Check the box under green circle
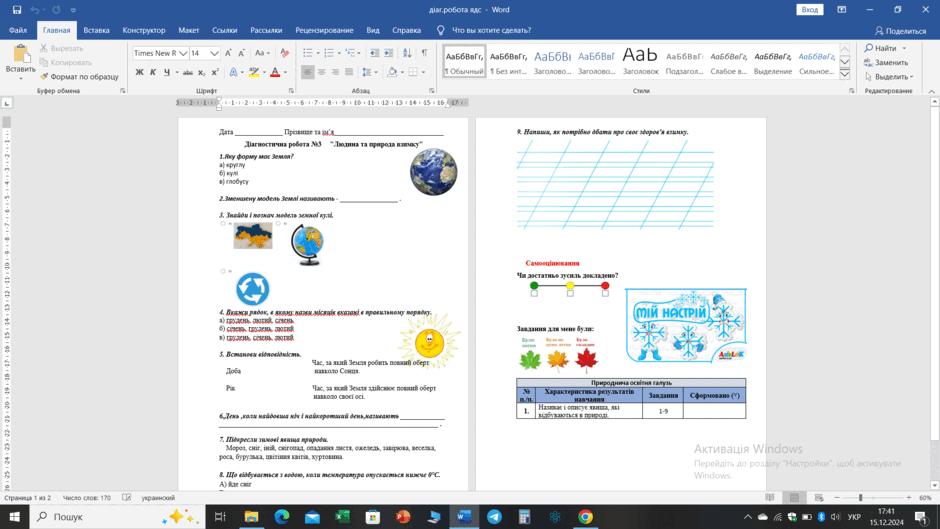 pyautogui.click(x=534, y=293)
